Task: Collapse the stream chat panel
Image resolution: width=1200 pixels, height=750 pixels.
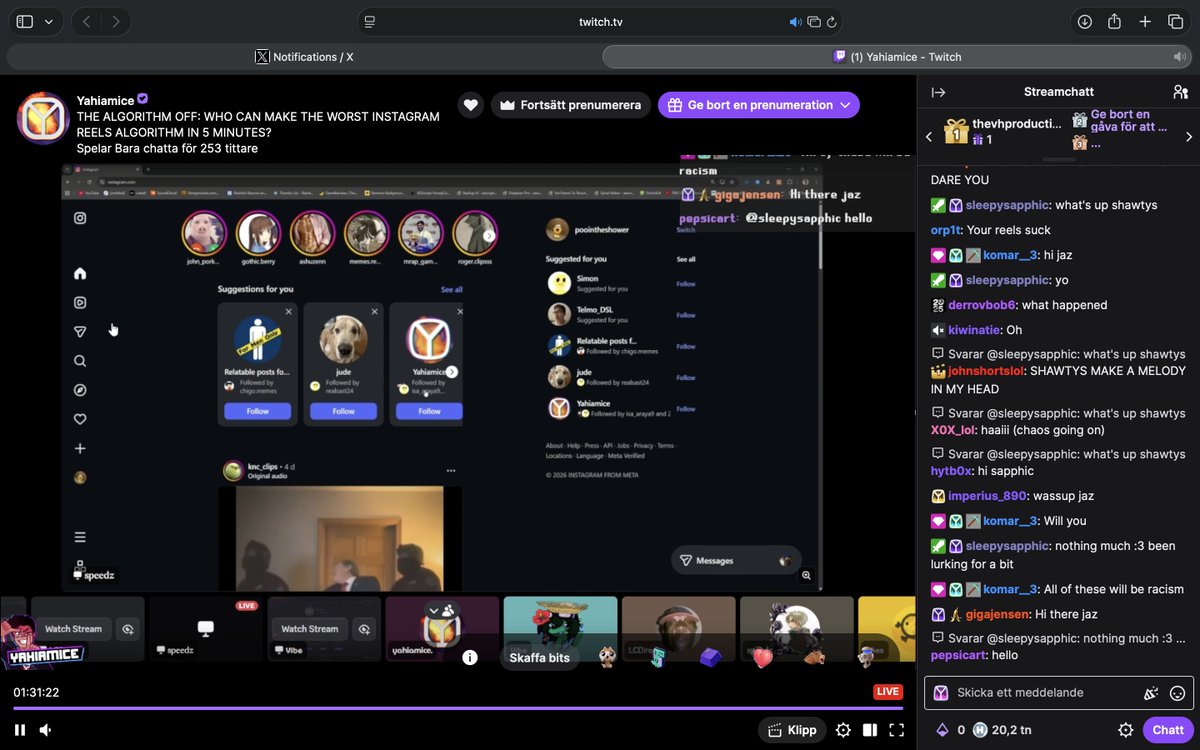Action: pyautogui.click(x=938, y=92)
